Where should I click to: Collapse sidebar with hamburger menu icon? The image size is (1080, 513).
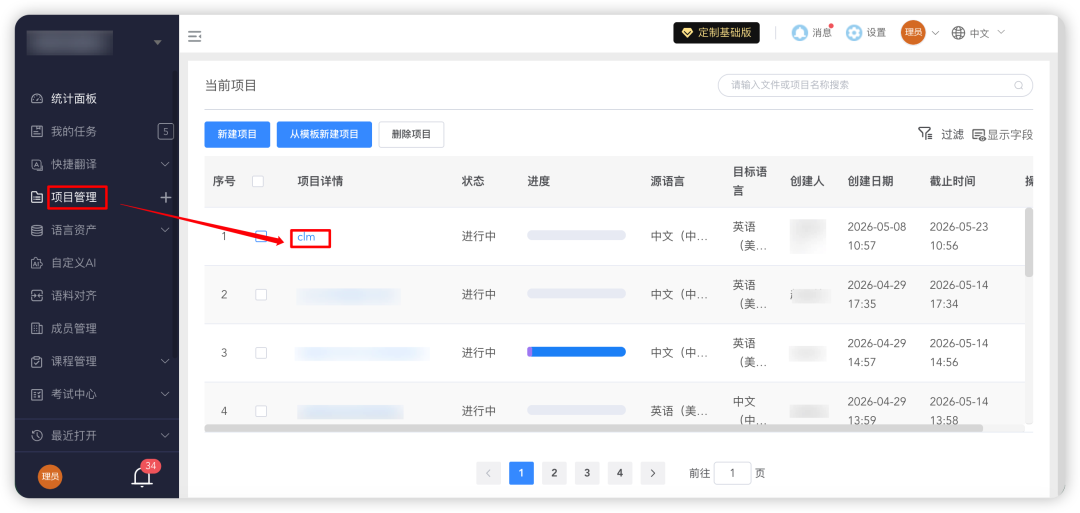[x=195, y=36]
